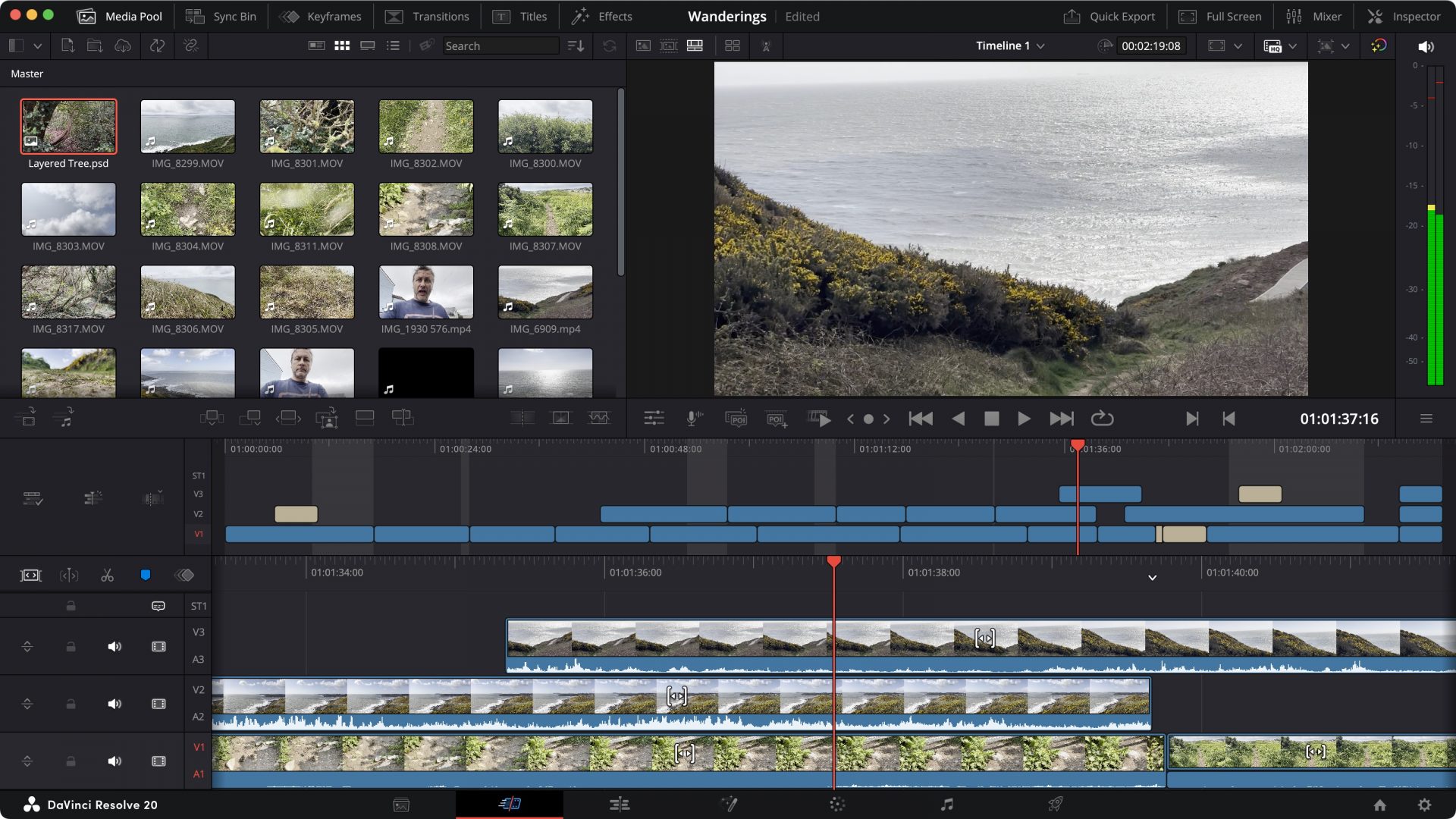
Task: Open the sort order dropdown
Action: pyautogui.click(x=576, y=46)
